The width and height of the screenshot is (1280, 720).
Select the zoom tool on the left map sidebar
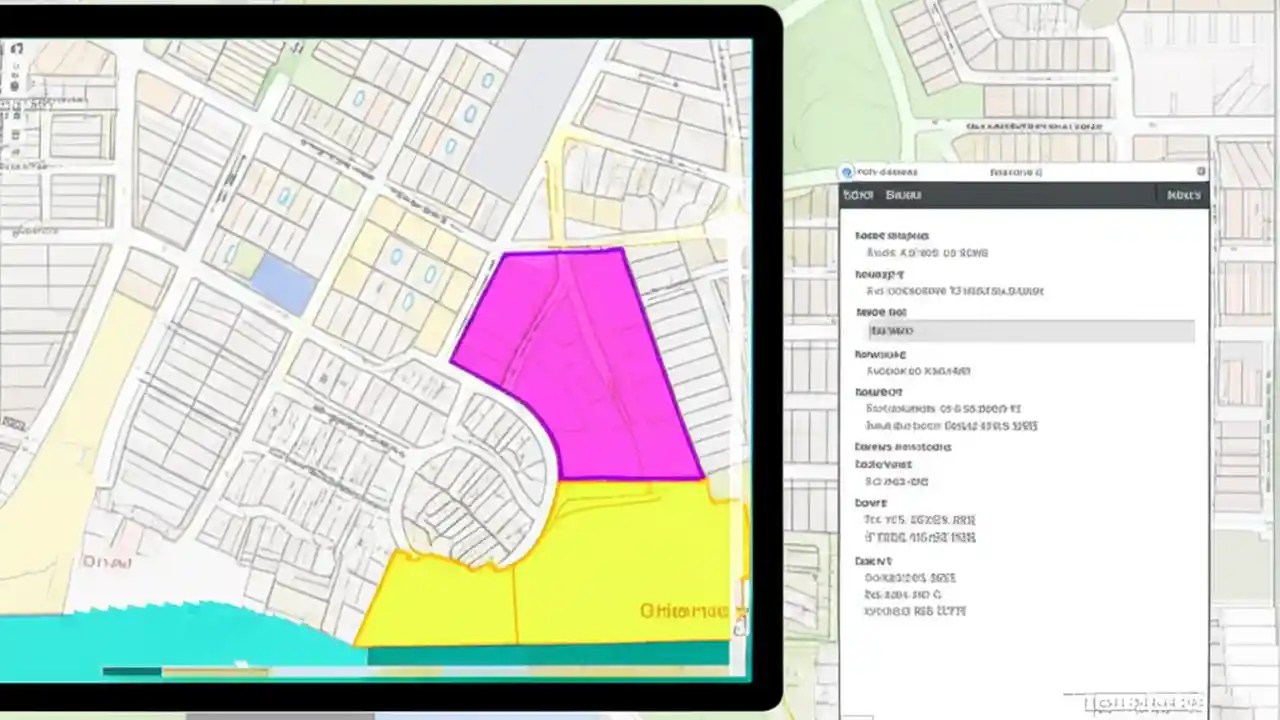[x=16, y=65]
